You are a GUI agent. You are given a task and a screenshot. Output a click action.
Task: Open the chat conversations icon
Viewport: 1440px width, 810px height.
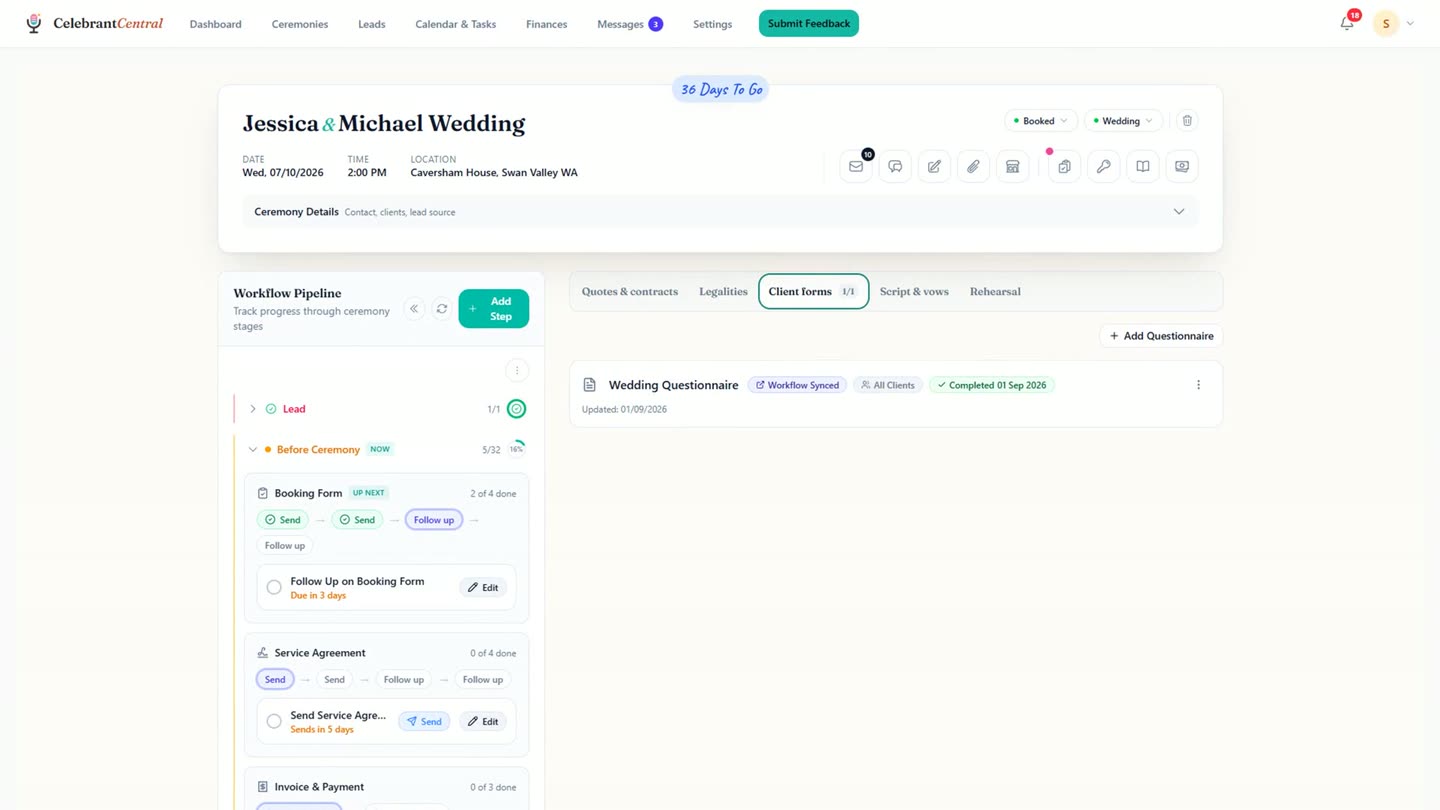coord(895,167)
